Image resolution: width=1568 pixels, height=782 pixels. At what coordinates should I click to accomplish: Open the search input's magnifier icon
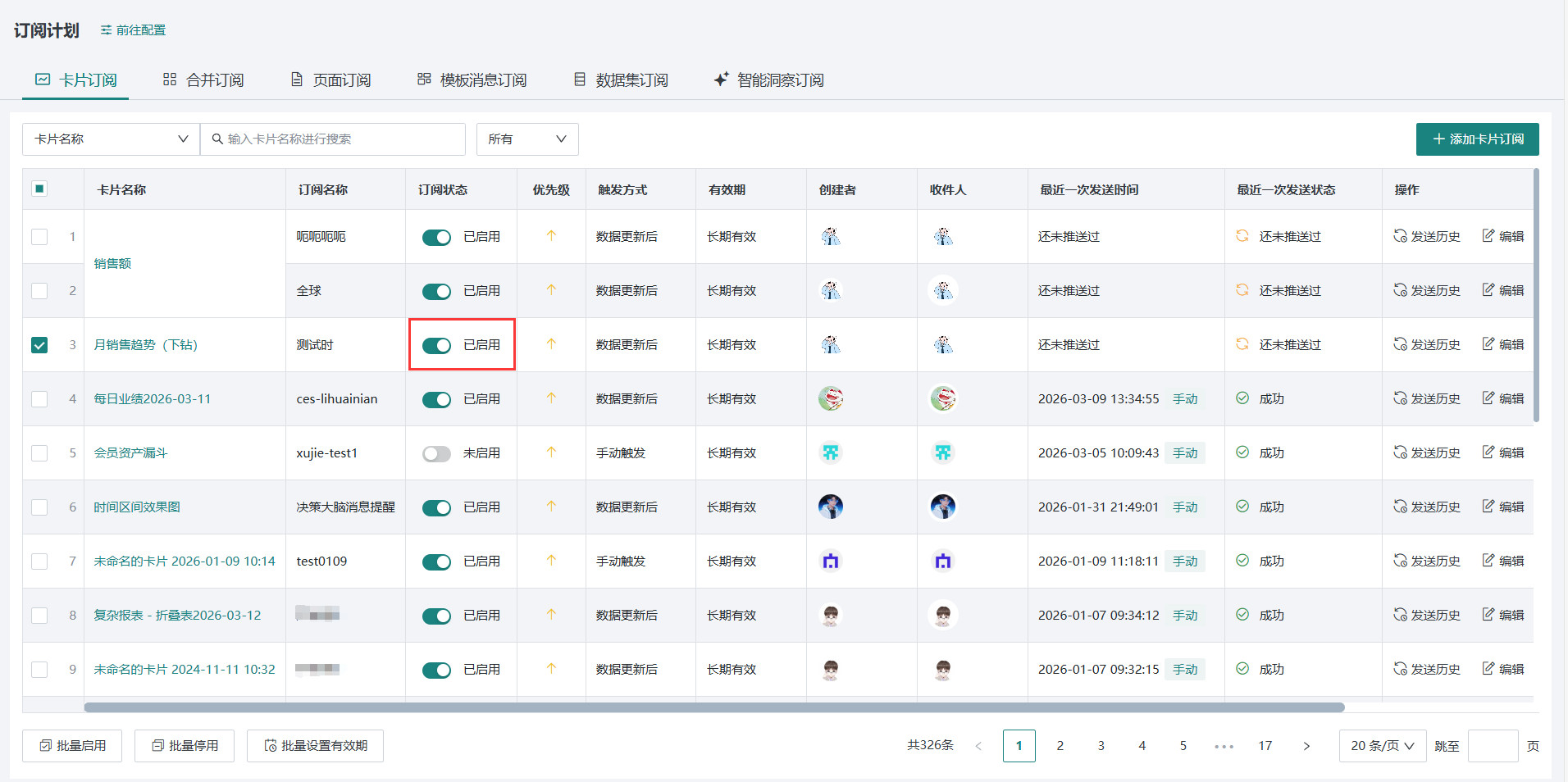(217, 139)
